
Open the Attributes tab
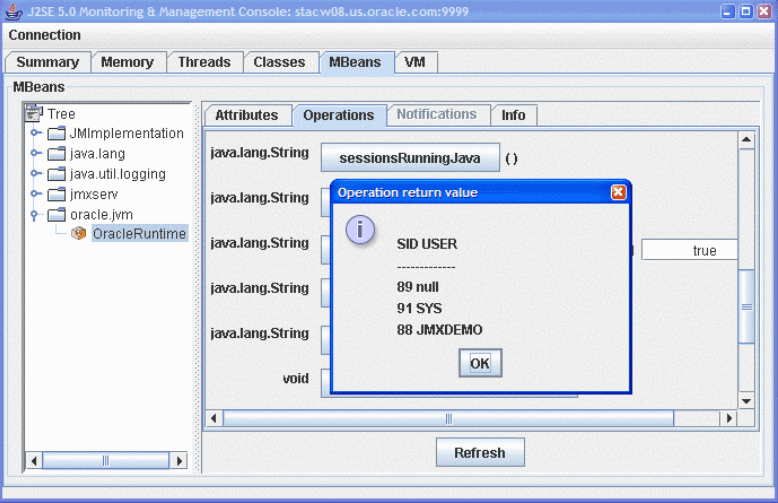point(246,115)
